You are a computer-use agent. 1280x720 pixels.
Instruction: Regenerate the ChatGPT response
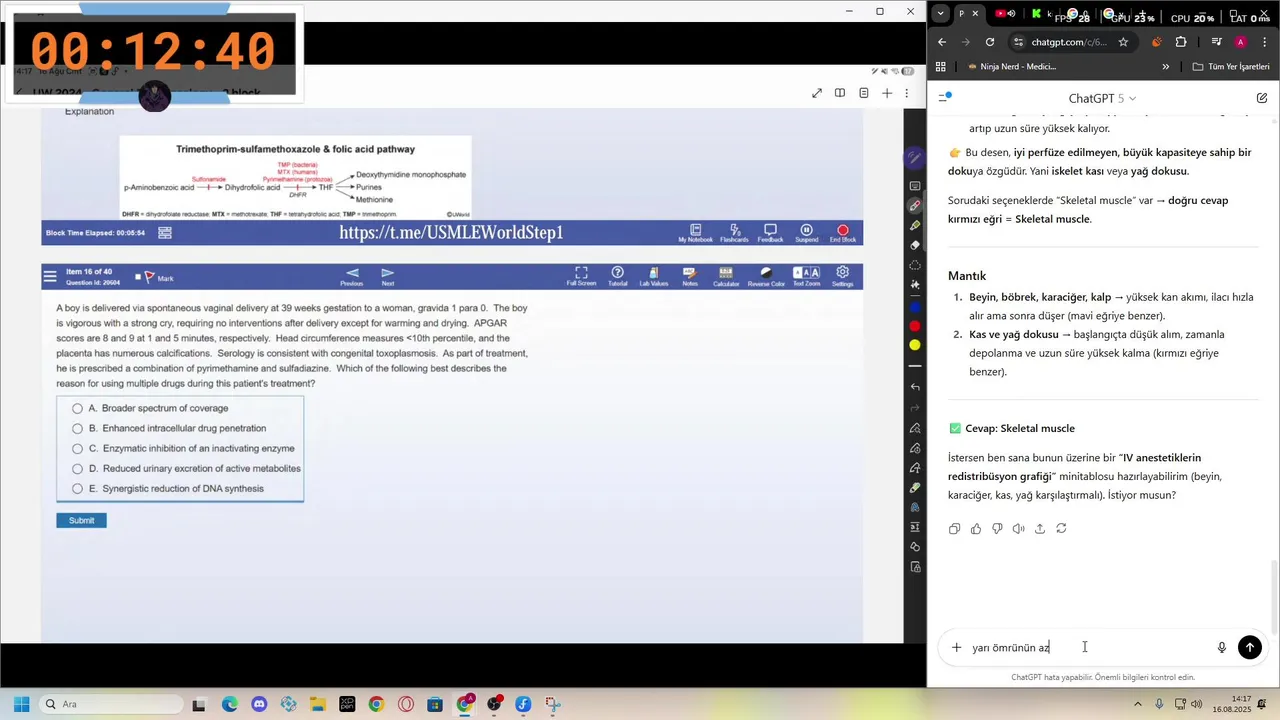point(1061,528)
